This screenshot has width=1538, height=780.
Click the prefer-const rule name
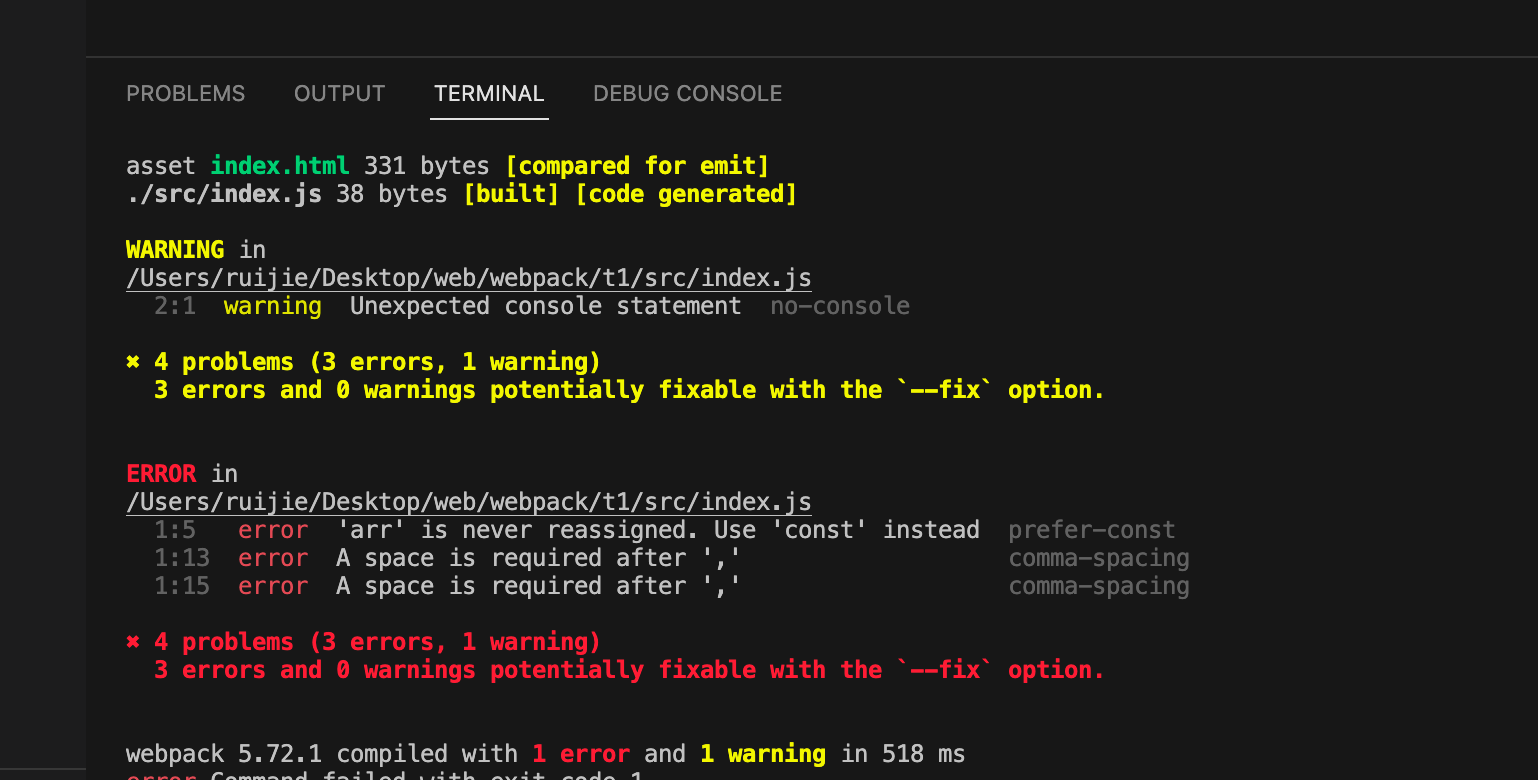1092,530
